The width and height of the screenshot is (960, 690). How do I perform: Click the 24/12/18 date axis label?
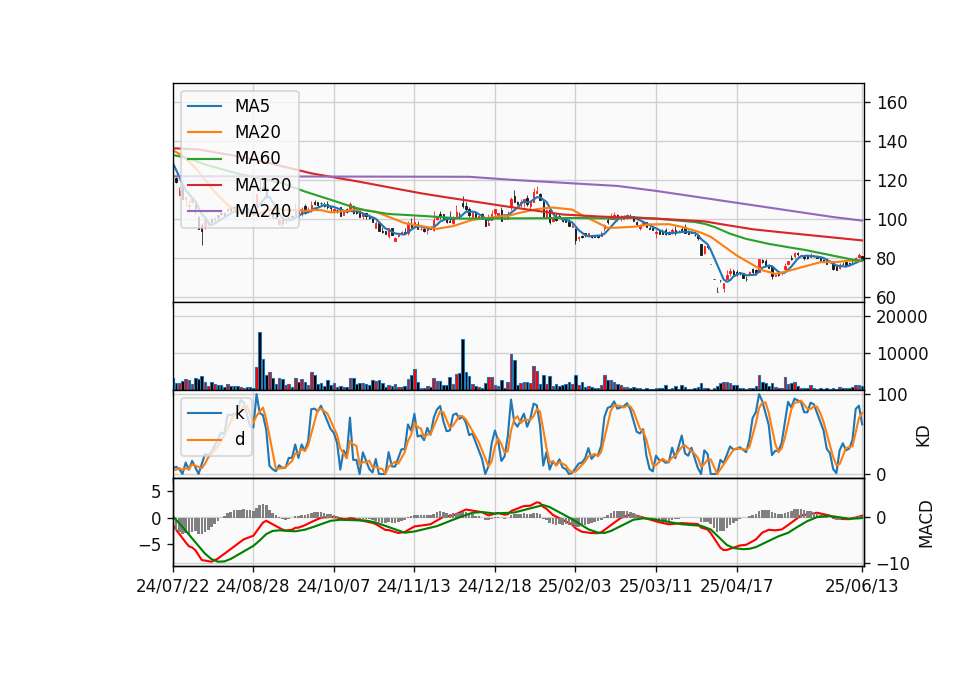(495, 586)
